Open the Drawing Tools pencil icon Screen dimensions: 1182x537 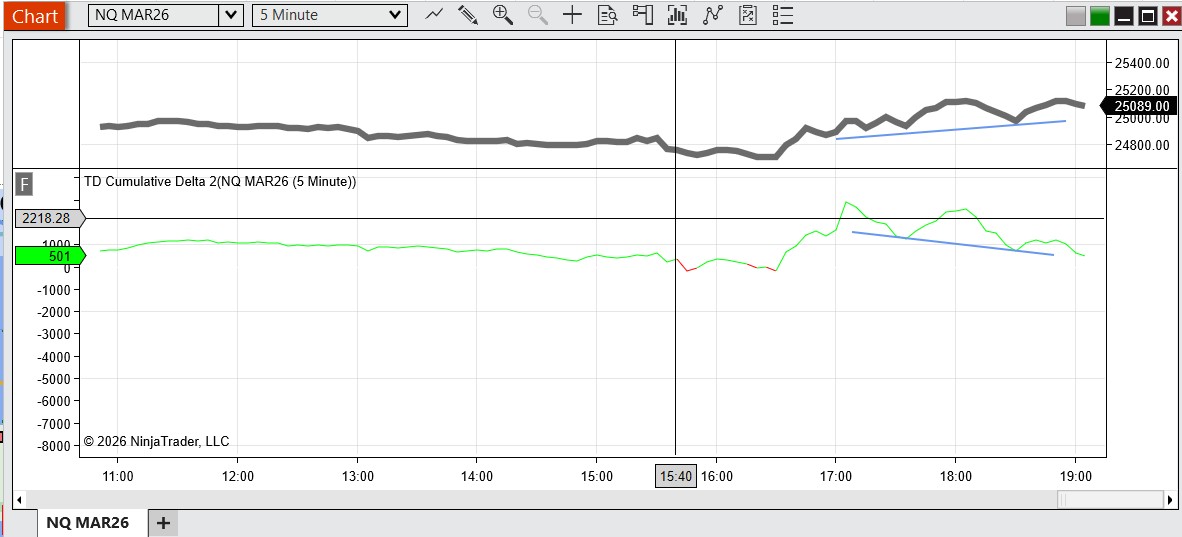click(x=468, y=14)
